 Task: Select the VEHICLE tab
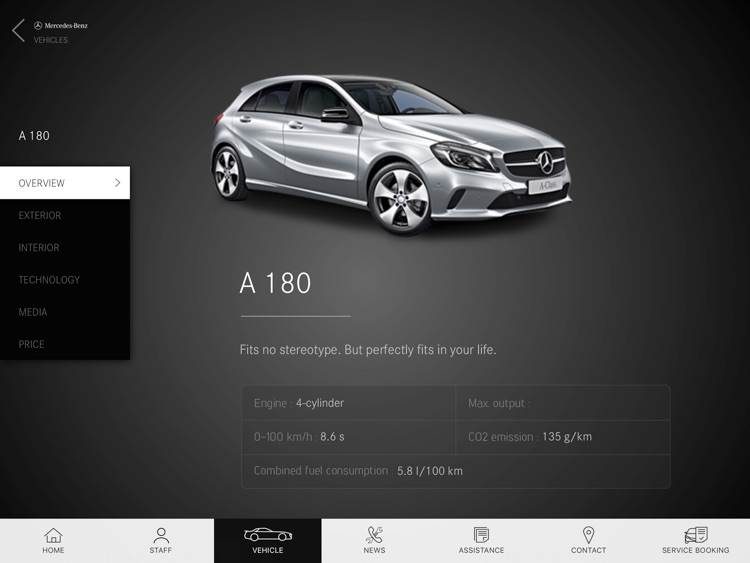click(x=268, y=541)
